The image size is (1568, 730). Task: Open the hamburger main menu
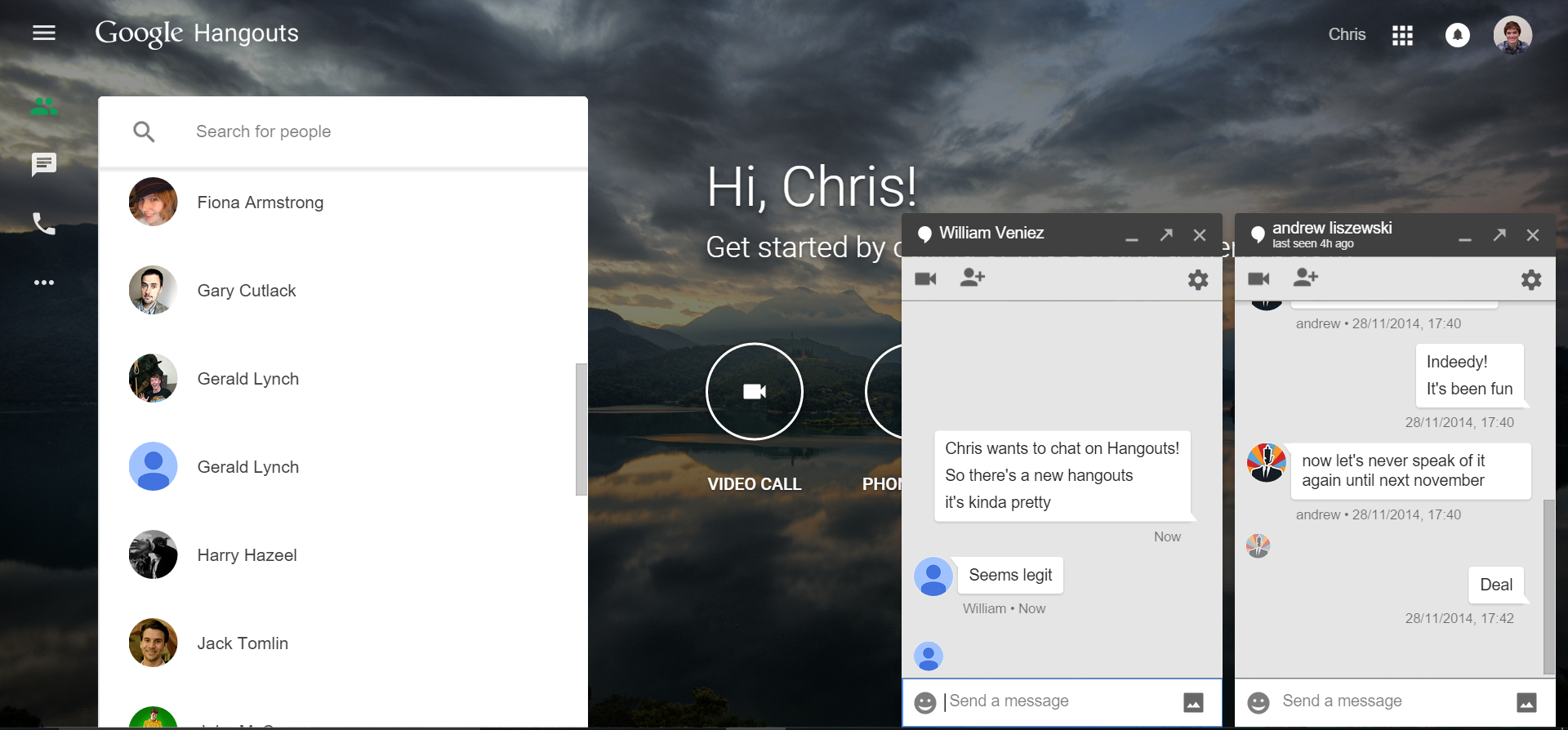click(44, 33)
